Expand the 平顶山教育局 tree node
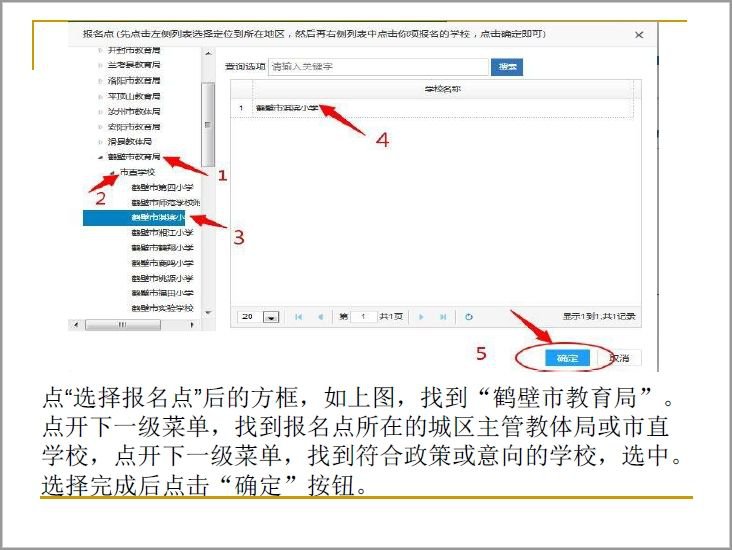732x550 pixels. pos(100,97)
